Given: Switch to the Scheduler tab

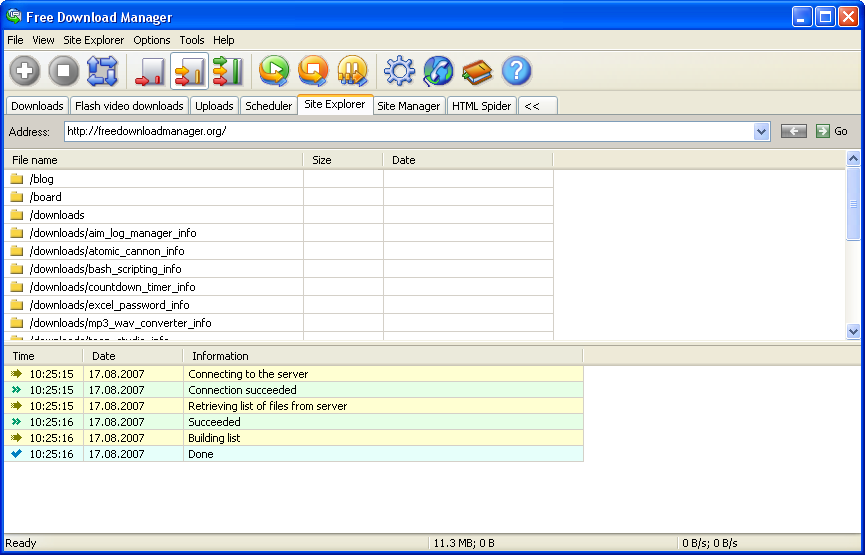Looking at the screenshot, I should [269, 105].
